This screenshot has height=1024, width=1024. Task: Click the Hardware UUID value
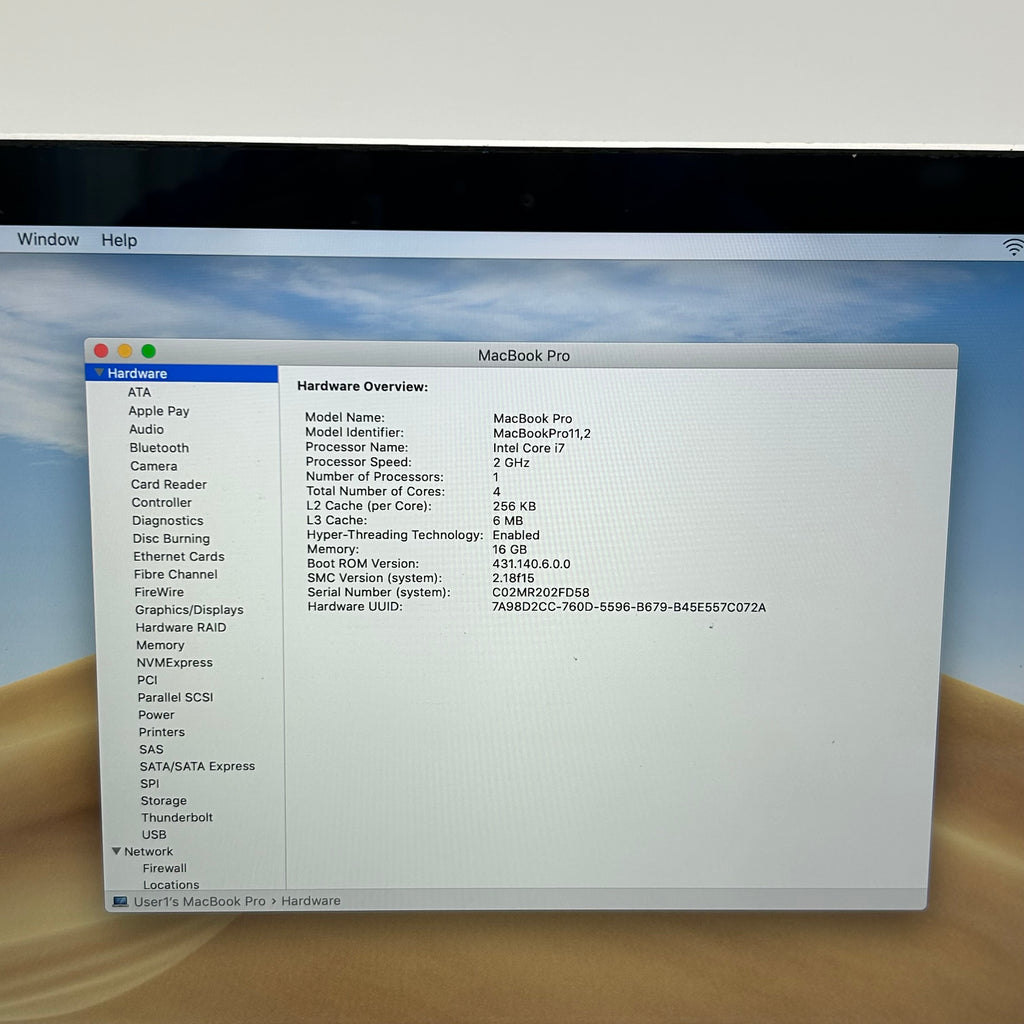(629, 607)
